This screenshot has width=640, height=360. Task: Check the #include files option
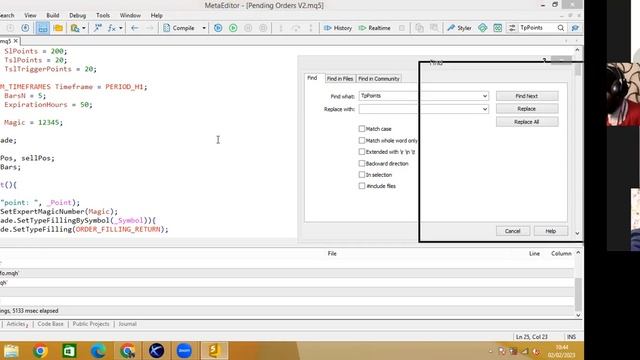coord(362,186)
